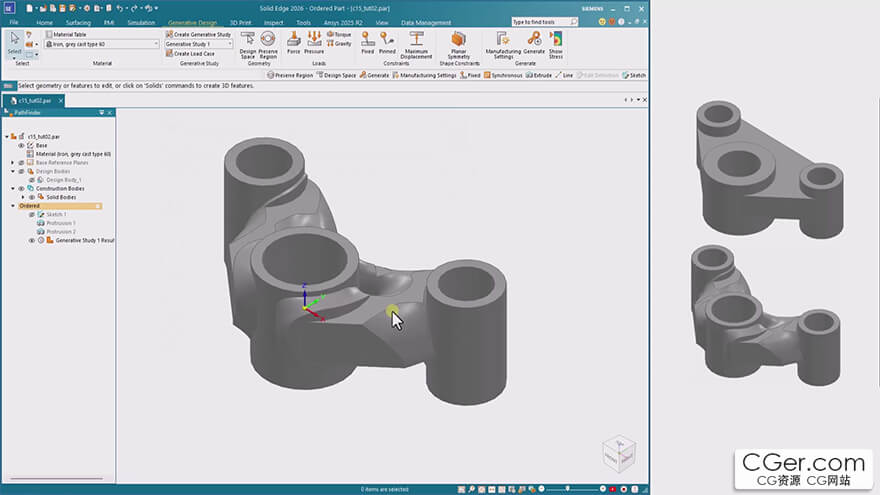Image resolution: width=880 pixels, height=495 pixels.
Task: Choose the Pressure load tool
Action: (x=314, y=38)
